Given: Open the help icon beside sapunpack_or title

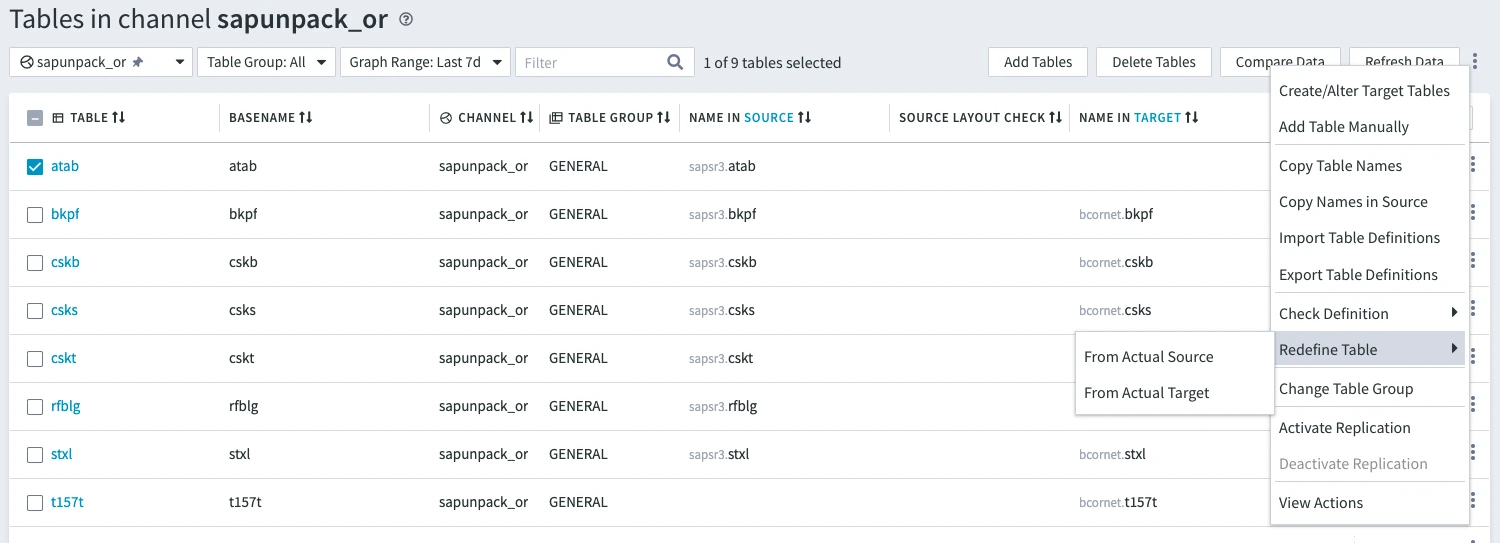Looking at the screenshot, I should tap(405, 19).
